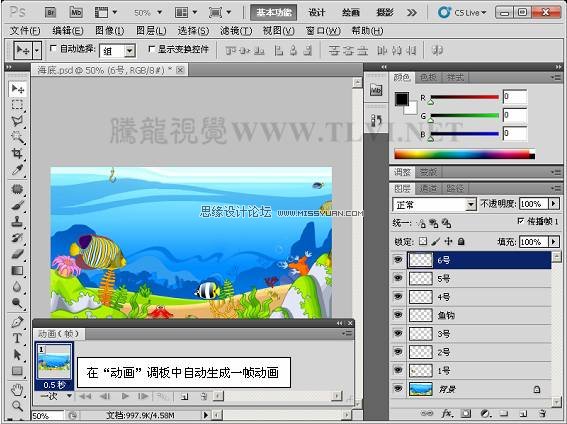Select the Clone Stamp tool
Screen dimensions: 567x424
point(17,222)
